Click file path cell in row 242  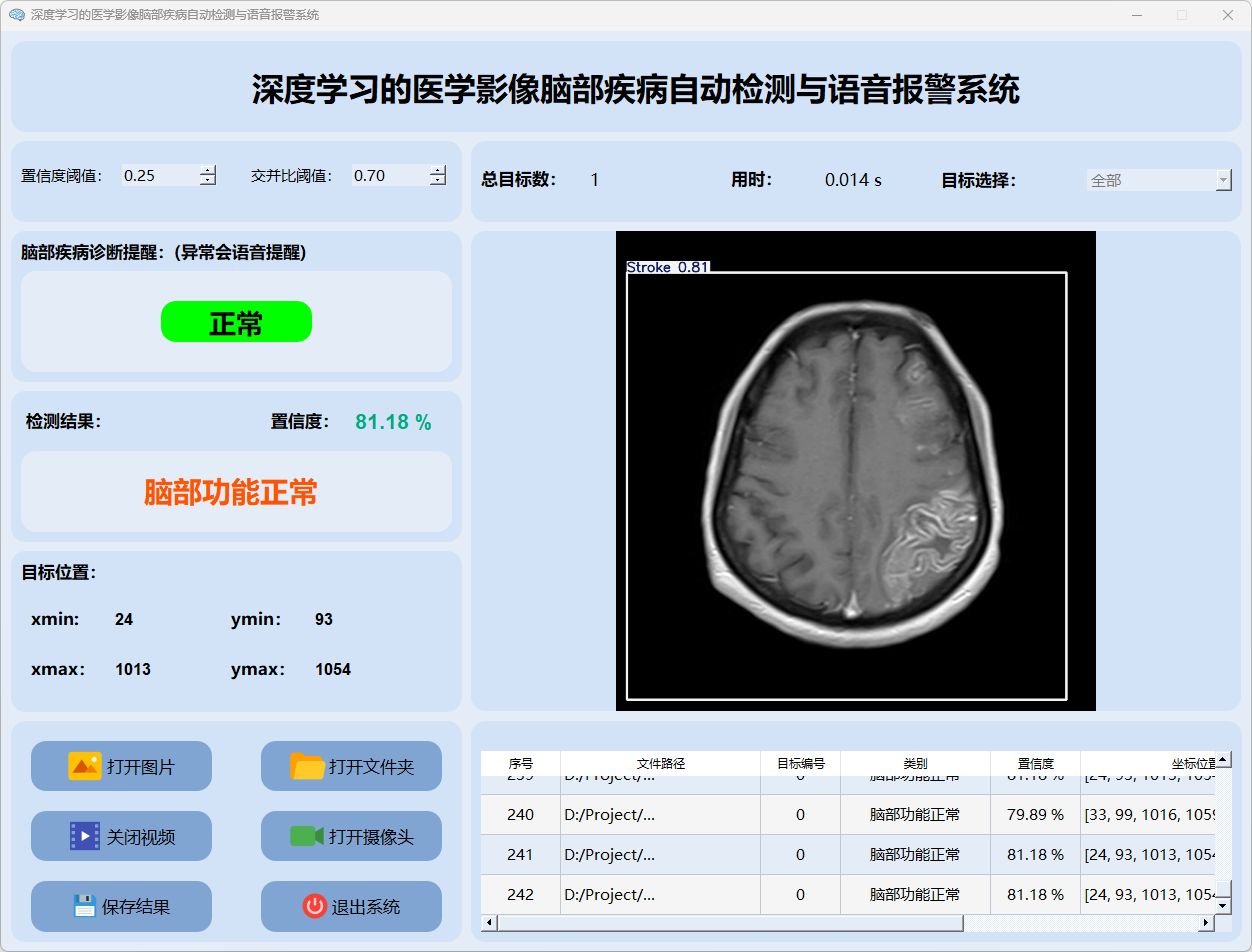pos(661,895)
